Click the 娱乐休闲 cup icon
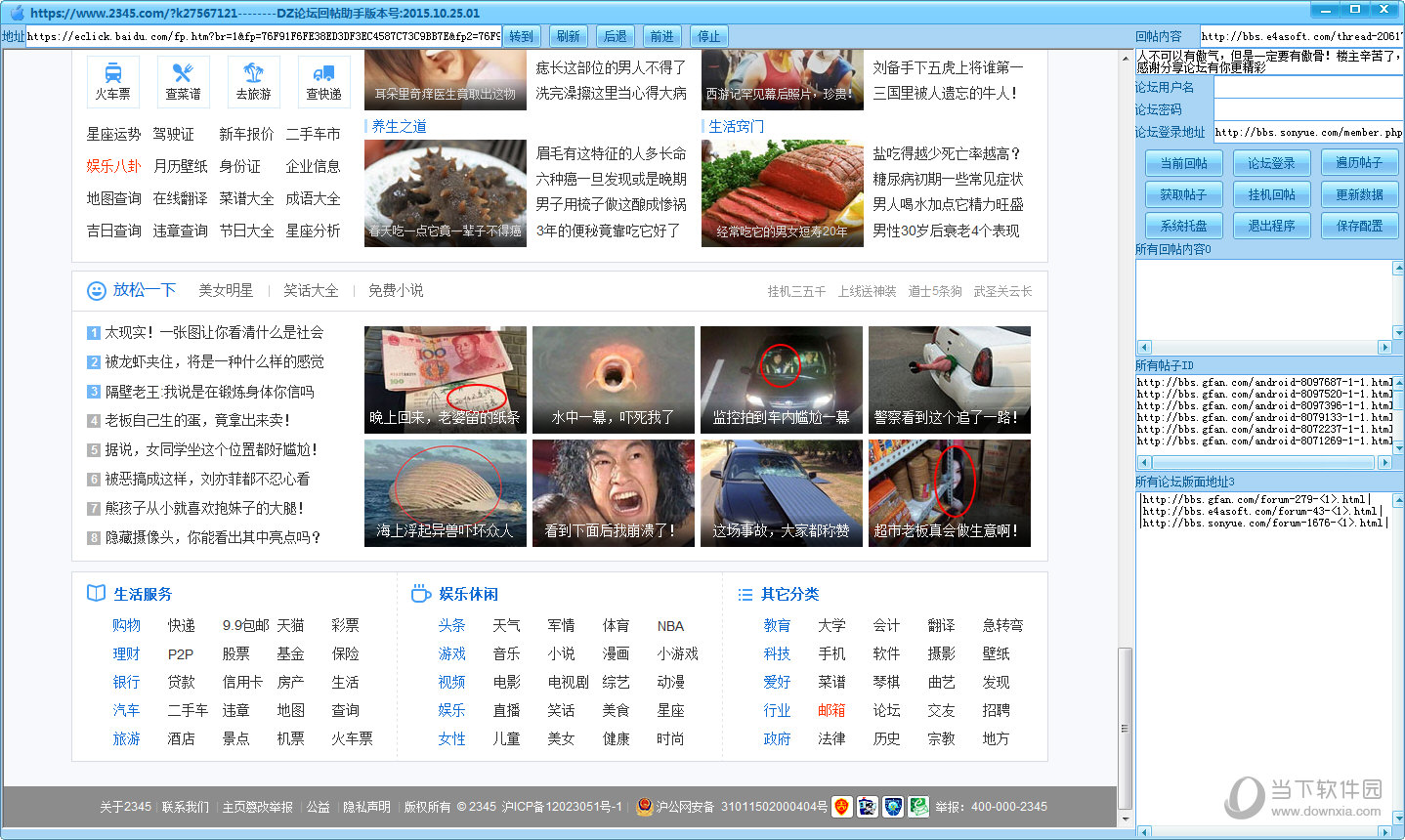Screen dimensions: 1405x840 (421, 594)
